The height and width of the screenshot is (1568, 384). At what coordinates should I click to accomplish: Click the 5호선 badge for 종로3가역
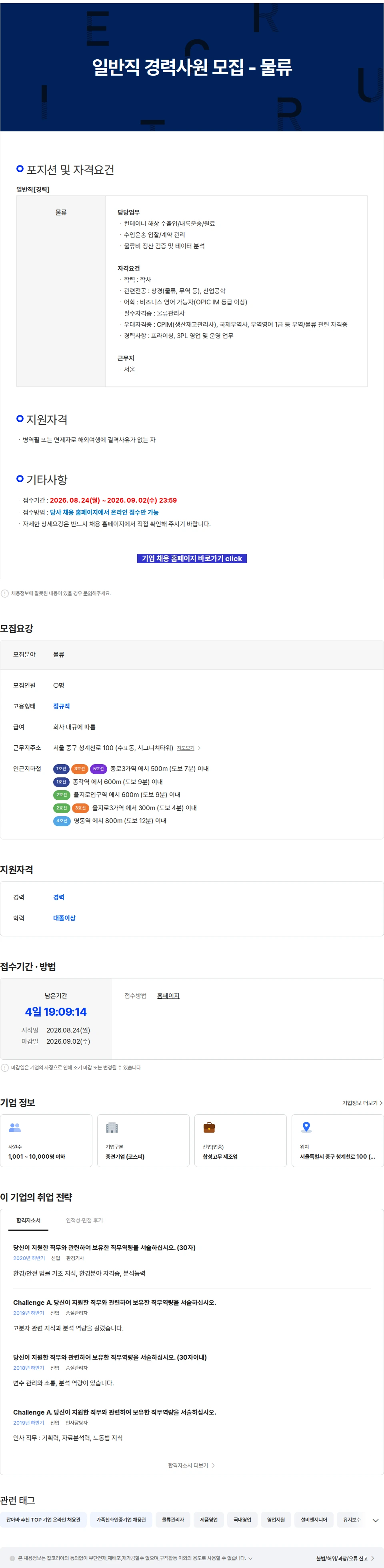click(x=98, y=769)
